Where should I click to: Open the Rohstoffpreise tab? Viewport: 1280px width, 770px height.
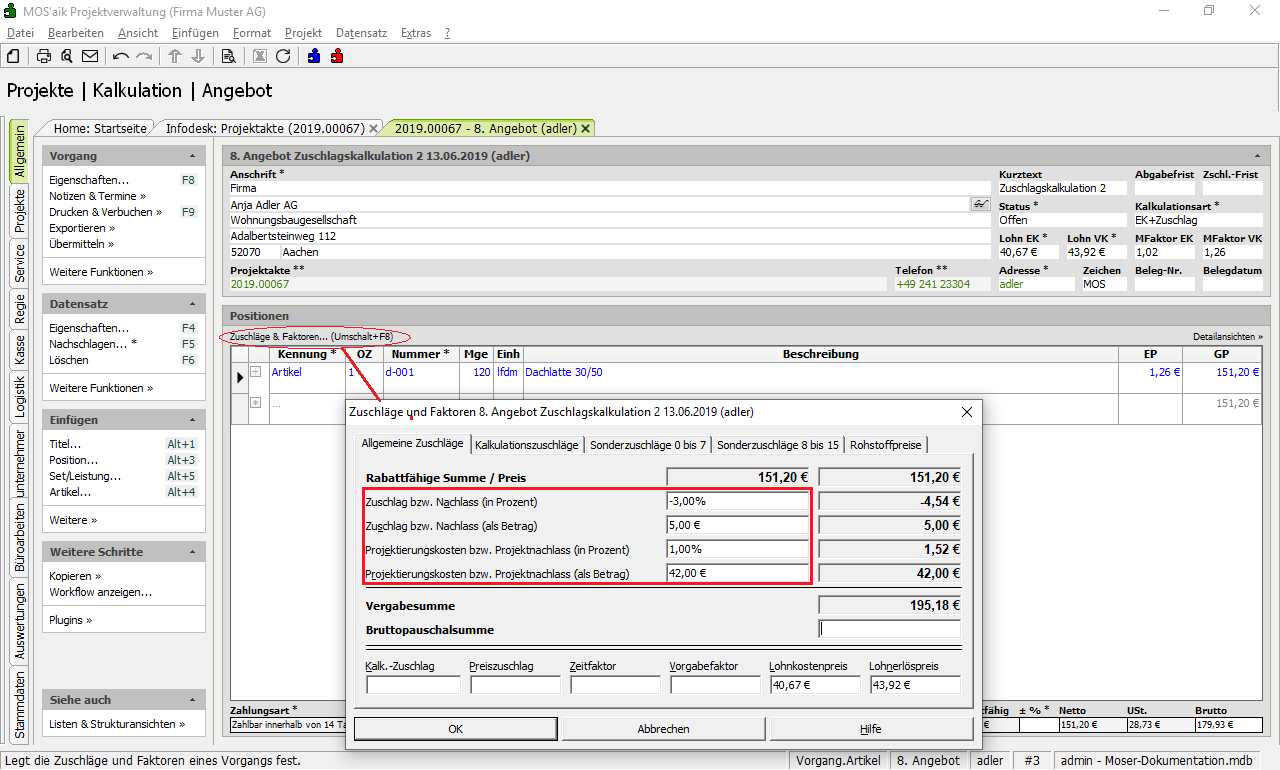(x=887, y=444)
